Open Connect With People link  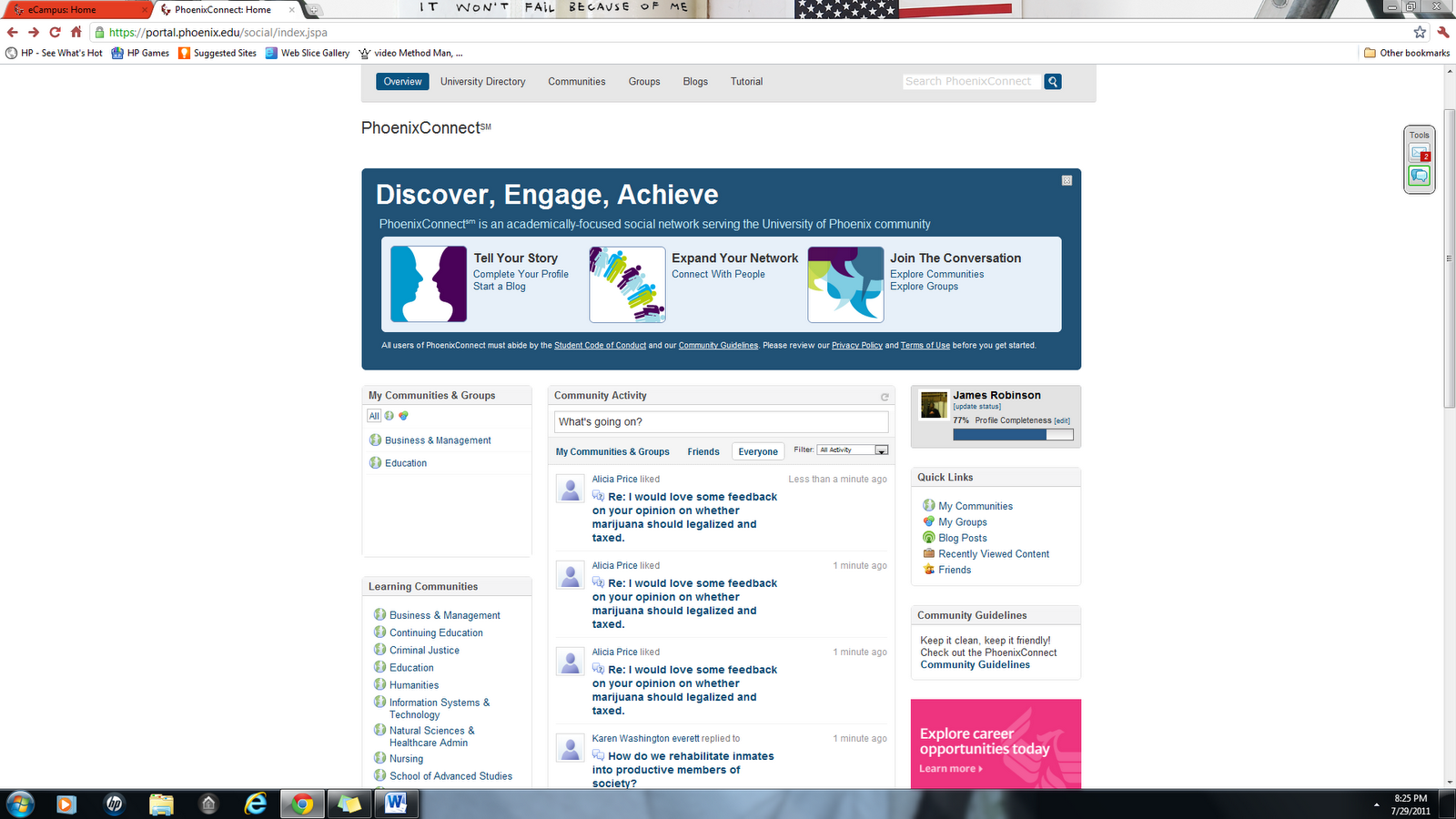[718, 274]
